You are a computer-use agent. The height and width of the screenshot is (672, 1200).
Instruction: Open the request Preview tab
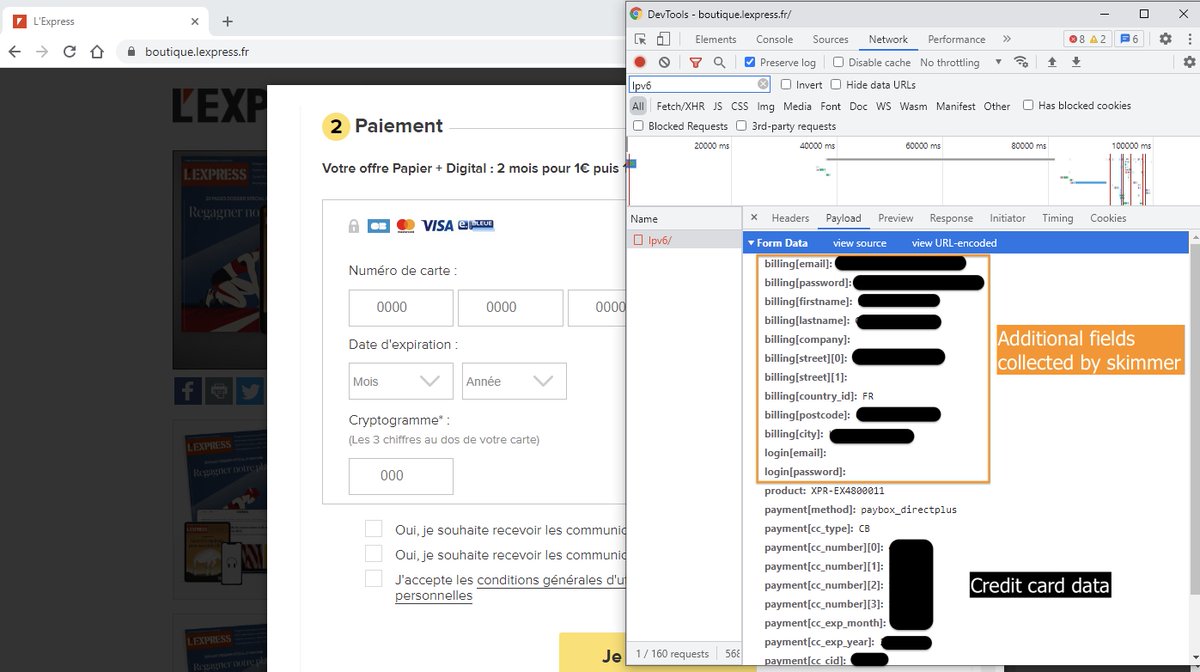pyautogui.click(x=895, y=218)
